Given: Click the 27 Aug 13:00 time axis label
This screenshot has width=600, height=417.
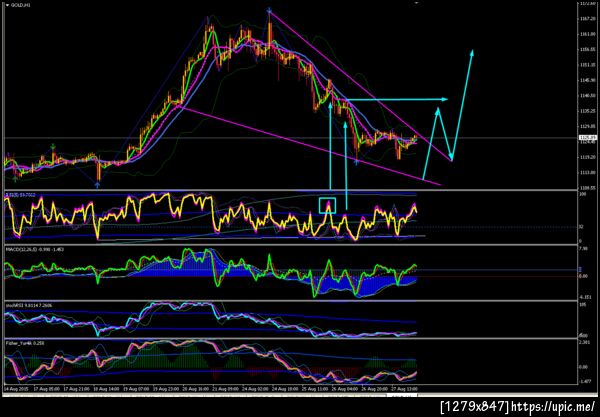Looking at the screenshot, I should [x=405, y=389].
